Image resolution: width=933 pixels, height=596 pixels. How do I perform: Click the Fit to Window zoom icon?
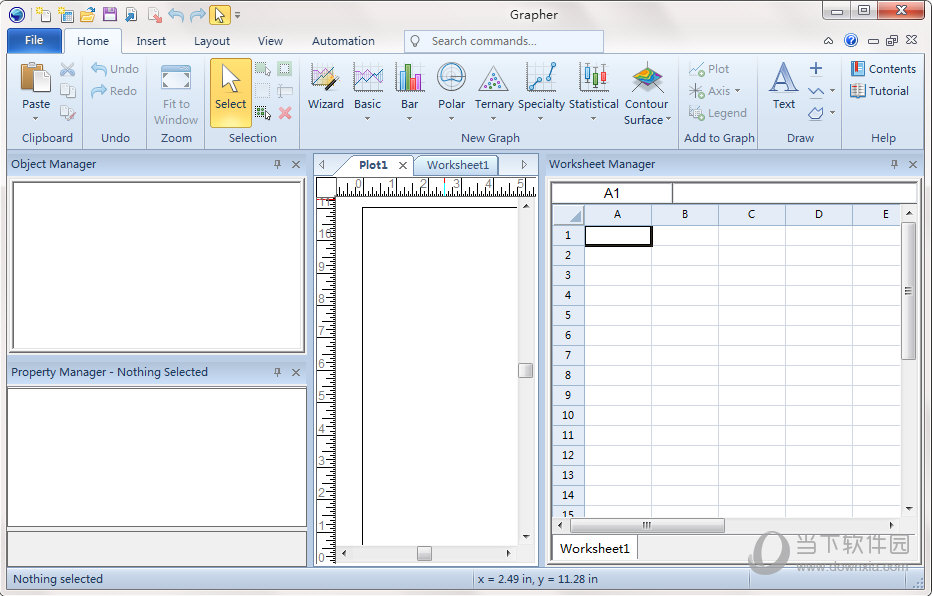(176, 78)
